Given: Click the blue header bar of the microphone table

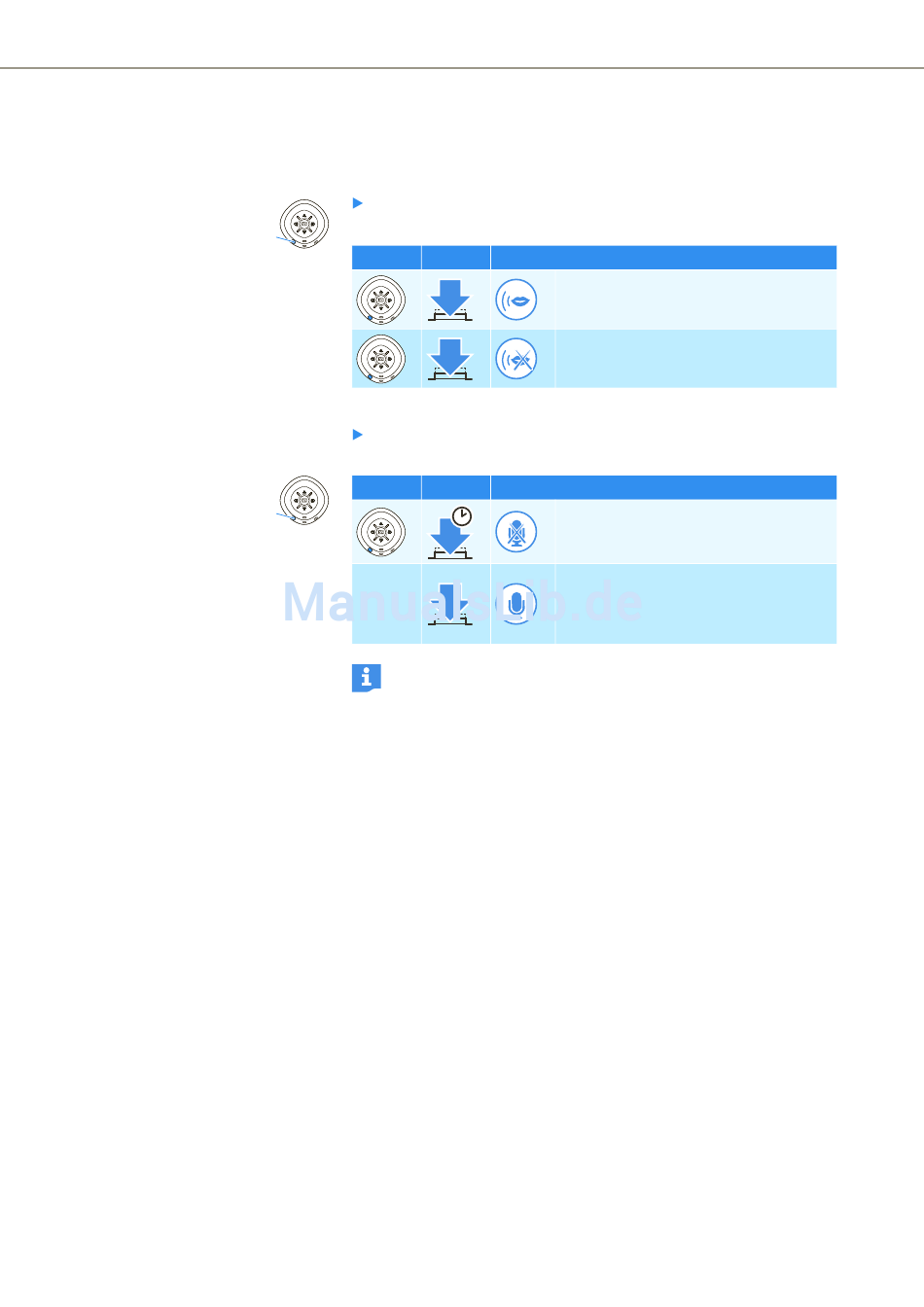Looking at the screenshot, I should pyautogui.click(x=594, y=487).
